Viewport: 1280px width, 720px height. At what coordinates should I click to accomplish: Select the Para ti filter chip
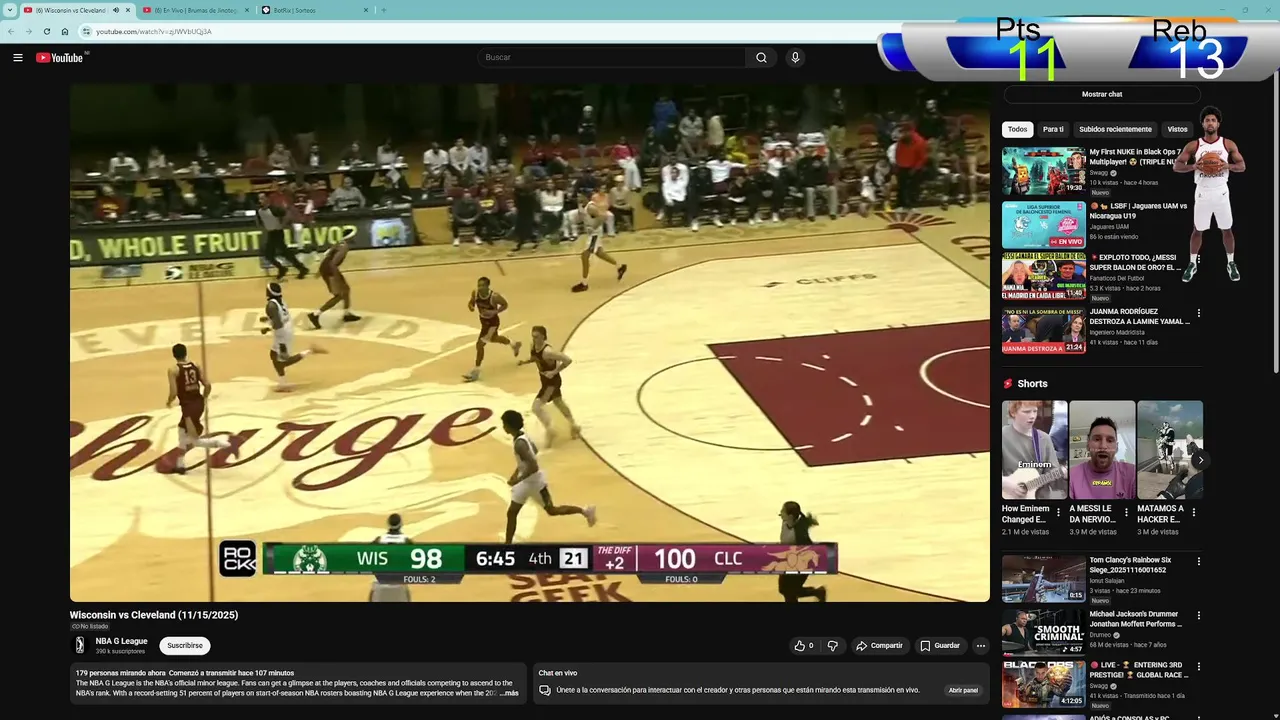1053,129
